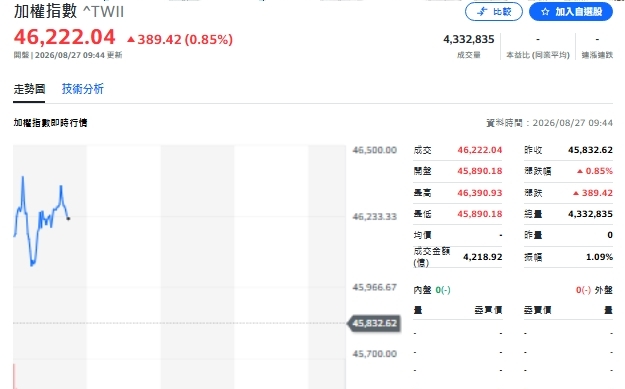Screen dimensions: 625x389
Task: Click the 45,832.62 previous close chart label
Action: (374, 323)
